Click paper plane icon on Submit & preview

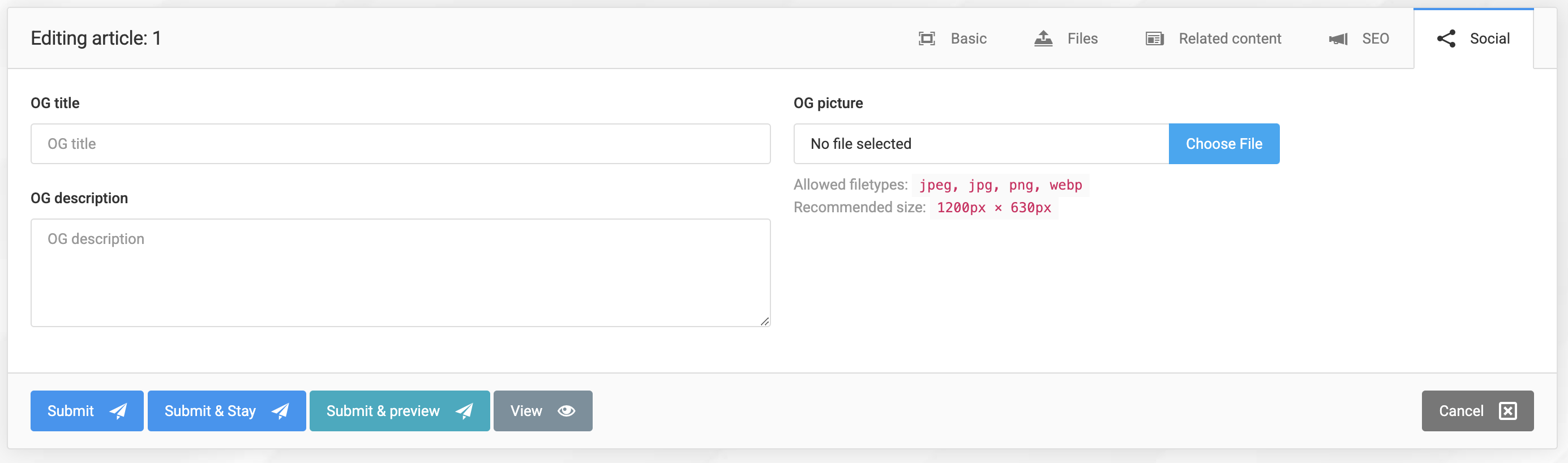[464, 411]
